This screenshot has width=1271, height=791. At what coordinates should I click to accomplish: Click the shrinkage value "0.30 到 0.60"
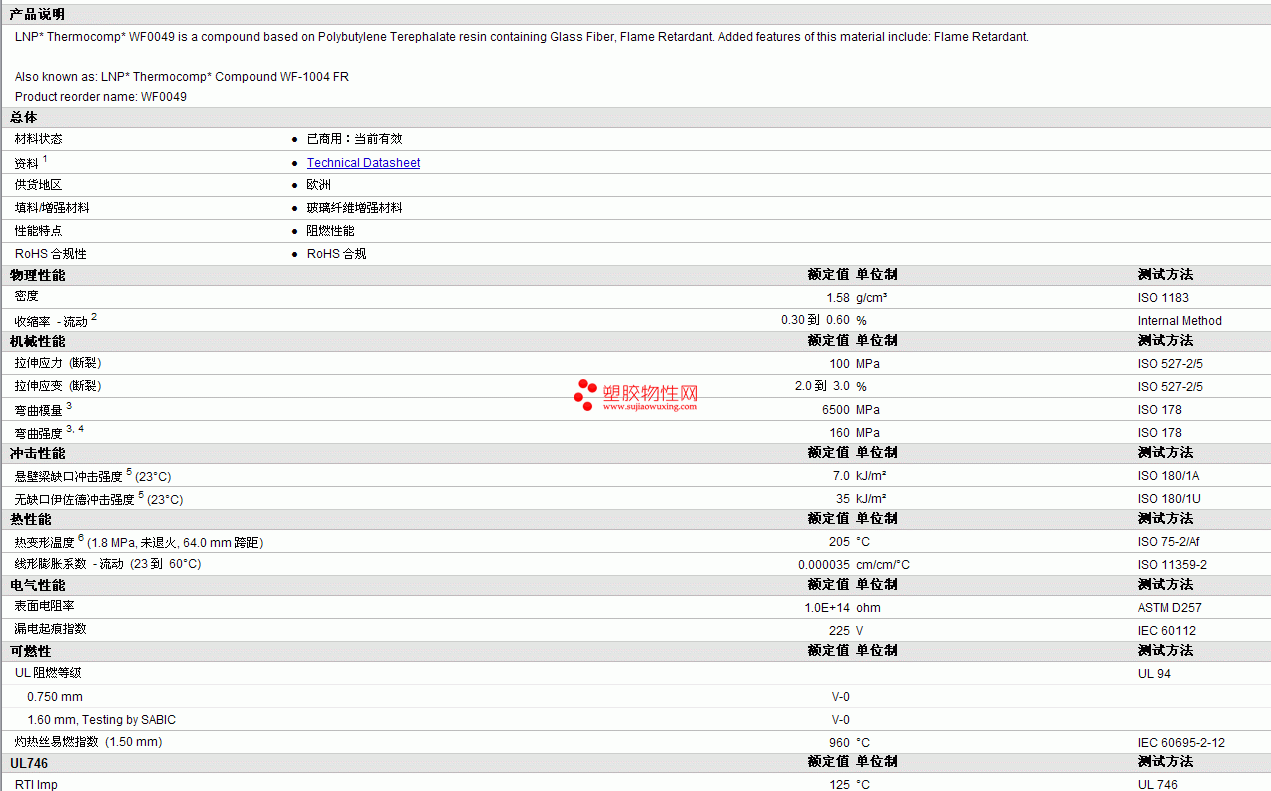(x=816, y=321)
